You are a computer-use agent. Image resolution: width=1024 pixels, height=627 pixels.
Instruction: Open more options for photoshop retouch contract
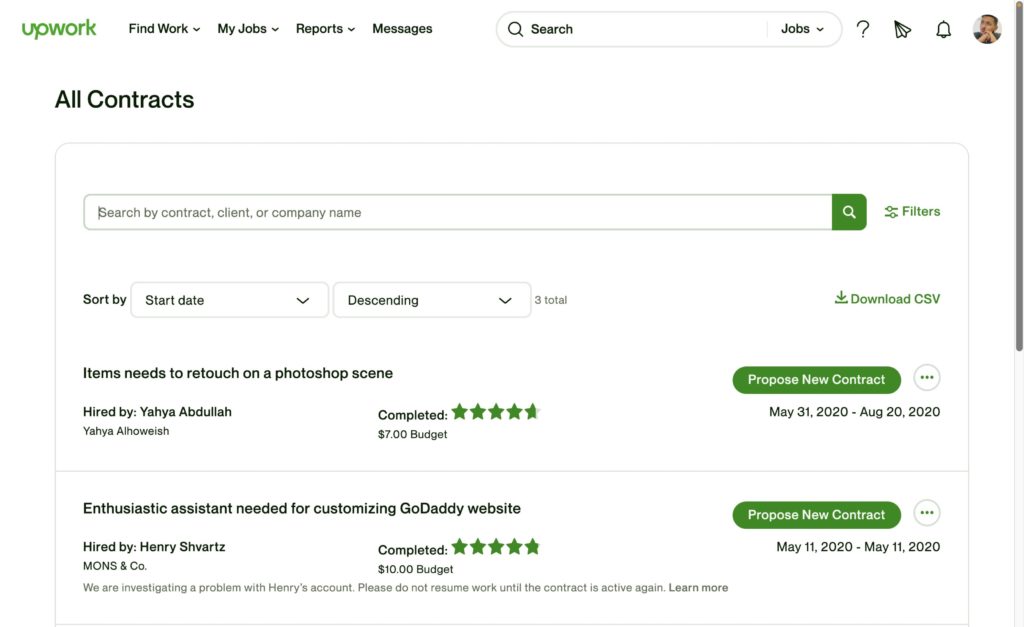927,378
